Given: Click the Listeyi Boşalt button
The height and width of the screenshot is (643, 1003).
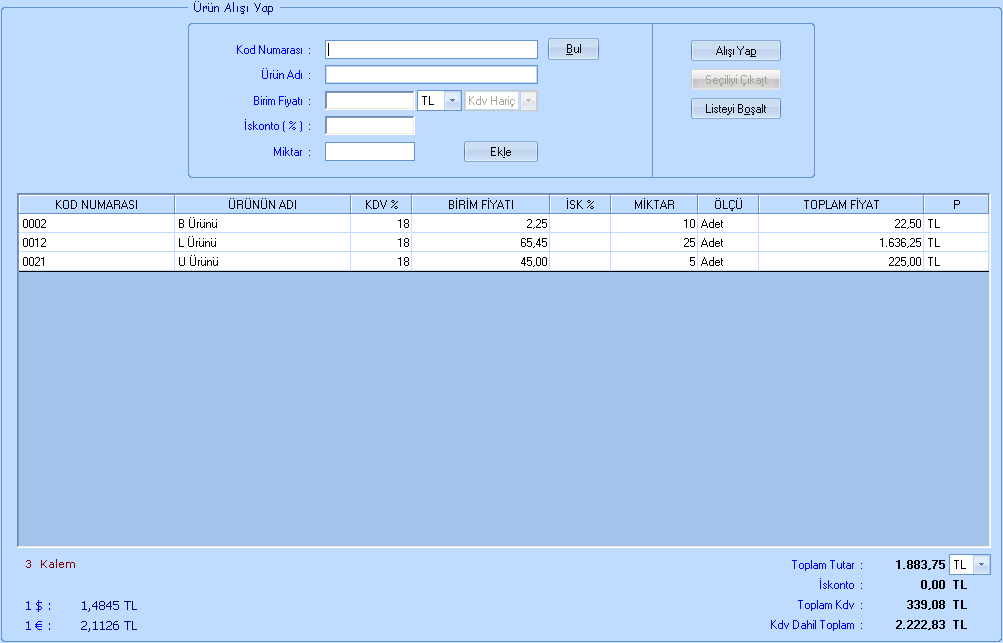Looking at the screenshot, I should tap(735, 109).
